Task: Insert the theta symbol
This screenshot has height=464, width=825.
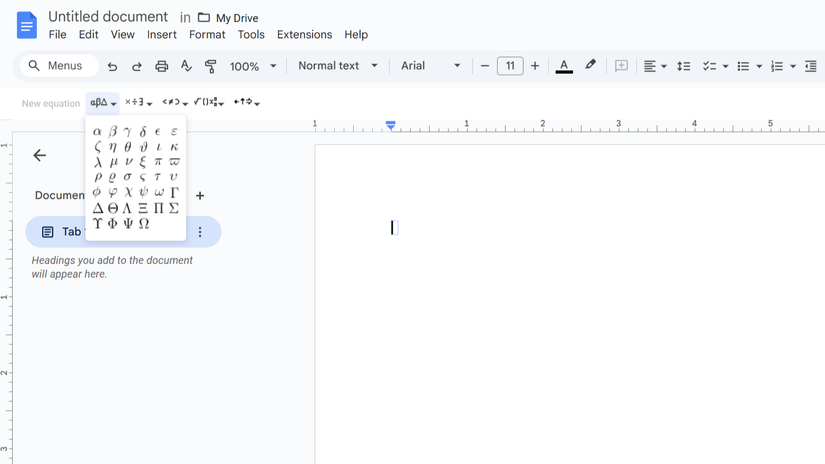Action: [128, 147]
